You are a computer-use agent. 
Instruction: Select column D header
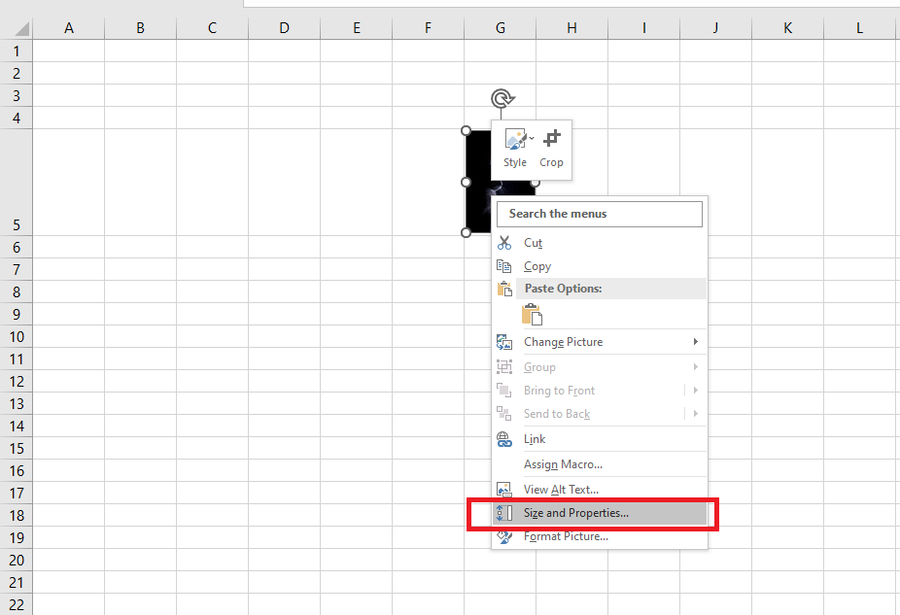click(x=284, y=28)
